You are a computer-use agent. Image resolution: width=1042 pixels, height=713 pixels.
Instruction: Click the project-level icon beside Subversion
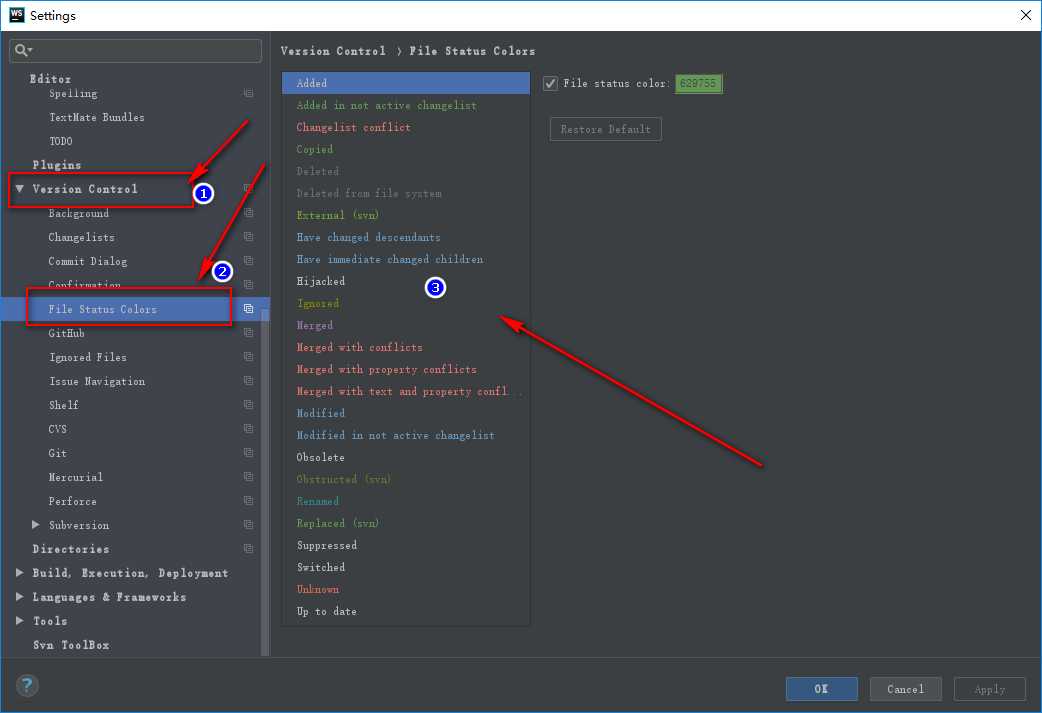click(x=249, y=525)
